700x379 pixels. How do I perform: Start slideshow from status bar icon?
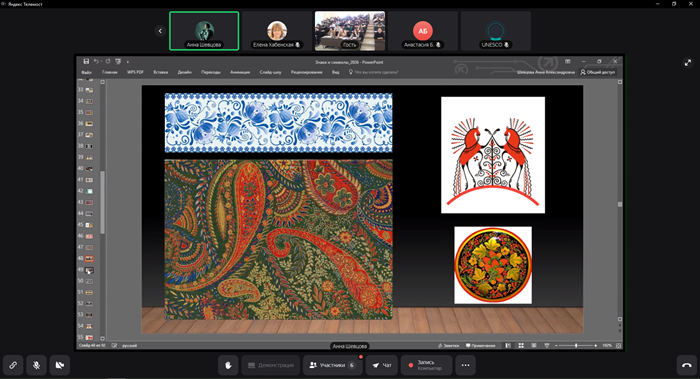pos(547,346)
